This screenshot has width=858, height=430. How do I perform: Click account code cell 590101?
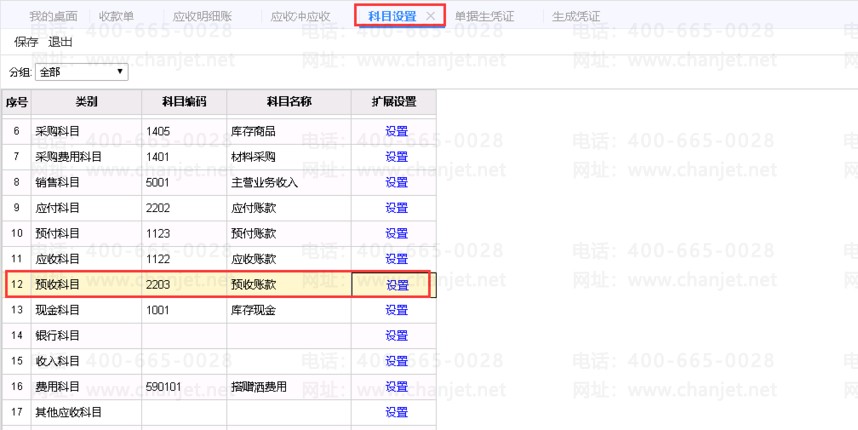pyautogui.click(x=184, y=387)
